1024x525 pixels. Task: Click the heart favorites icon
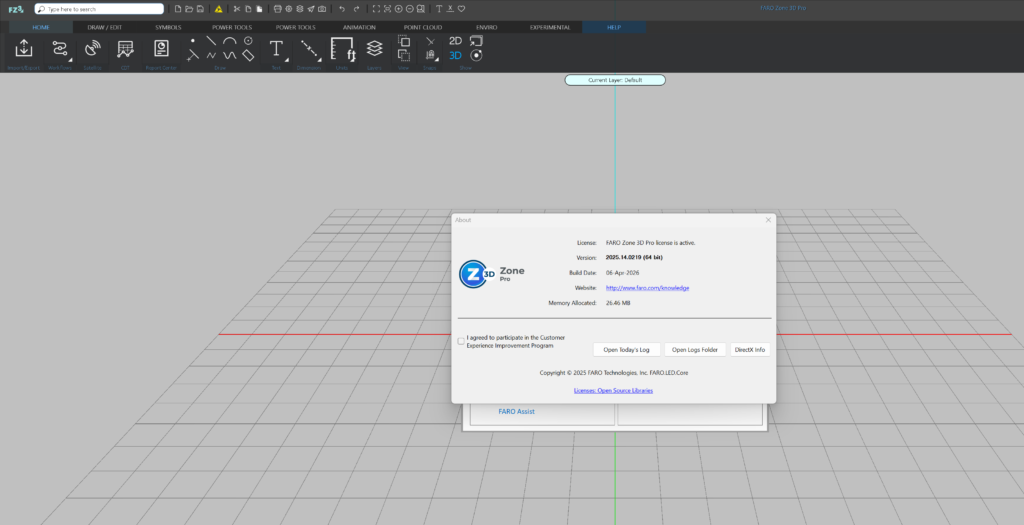tap(461, 9)
